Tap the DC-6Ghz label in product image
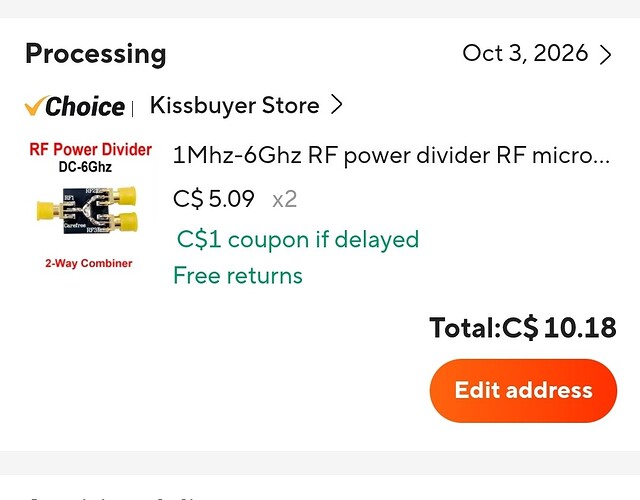This screenshot has width=640, height=500. (x=85, y=167)
